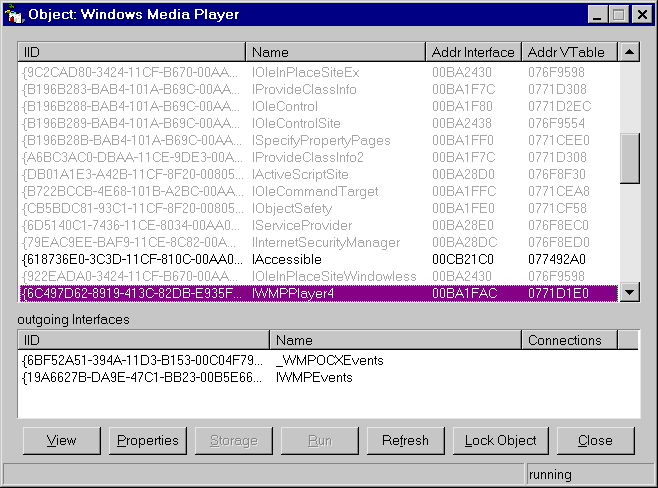Click the outgoing Interfaces Name column header
The image size is (658, 488).
click(x=395, y=340)
